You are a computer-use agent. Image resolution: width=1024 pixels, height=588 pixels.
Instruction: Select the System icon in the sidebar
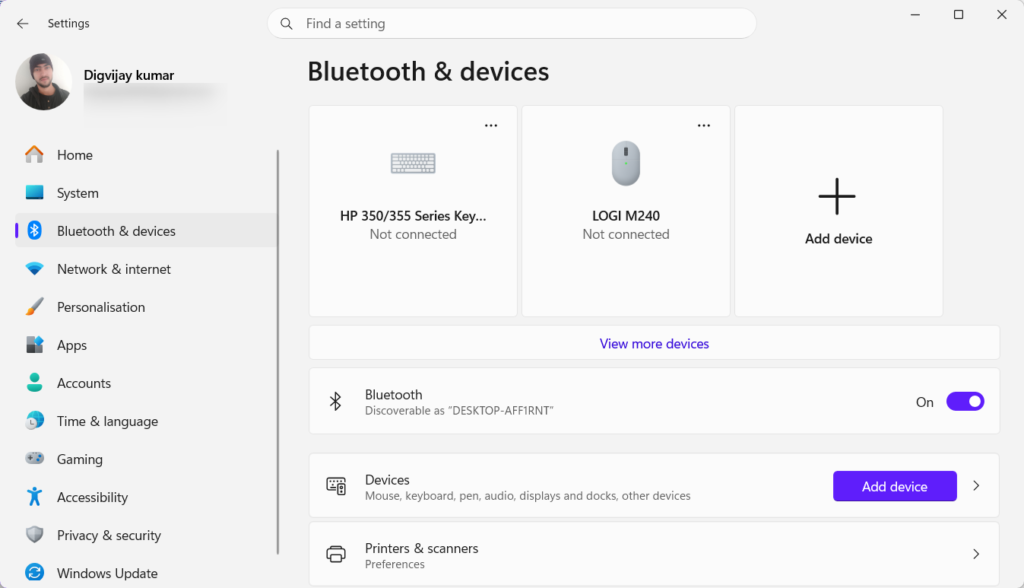[37, 193]
